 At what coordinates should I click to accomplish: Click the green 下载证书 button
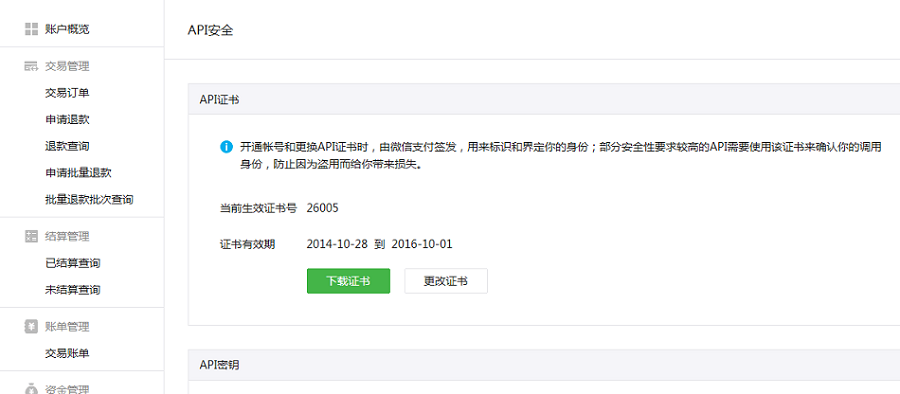(348, 281)
